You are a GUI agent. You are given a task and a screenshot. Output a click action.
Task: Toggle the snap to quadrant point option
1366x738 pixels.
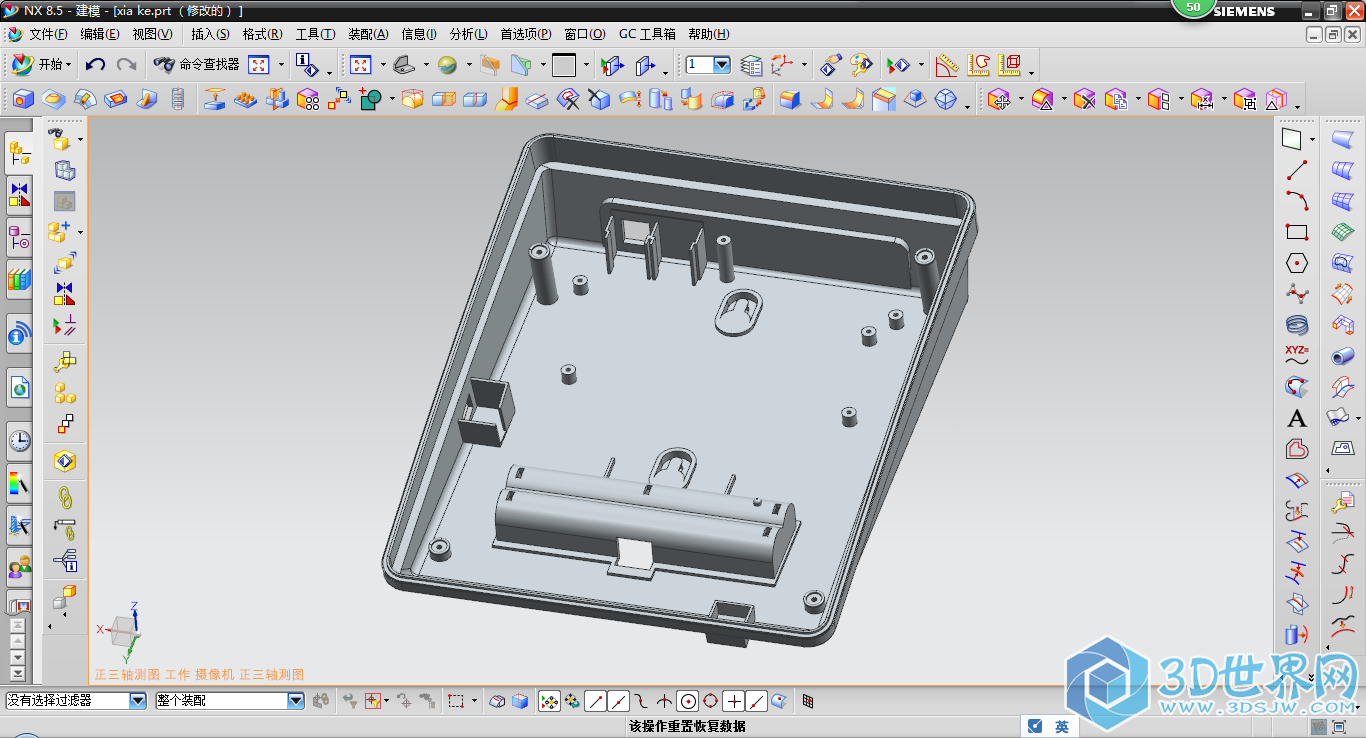(x=710, y=701)
